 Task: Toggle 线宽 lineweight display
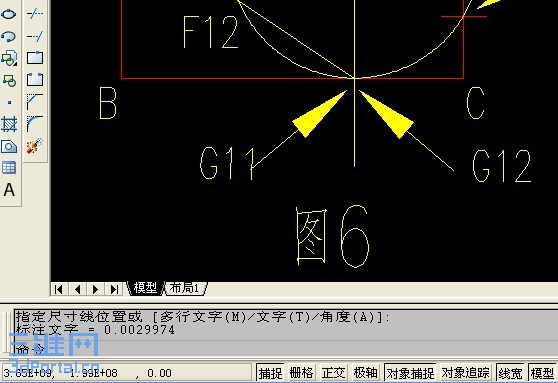click(510, 373)
